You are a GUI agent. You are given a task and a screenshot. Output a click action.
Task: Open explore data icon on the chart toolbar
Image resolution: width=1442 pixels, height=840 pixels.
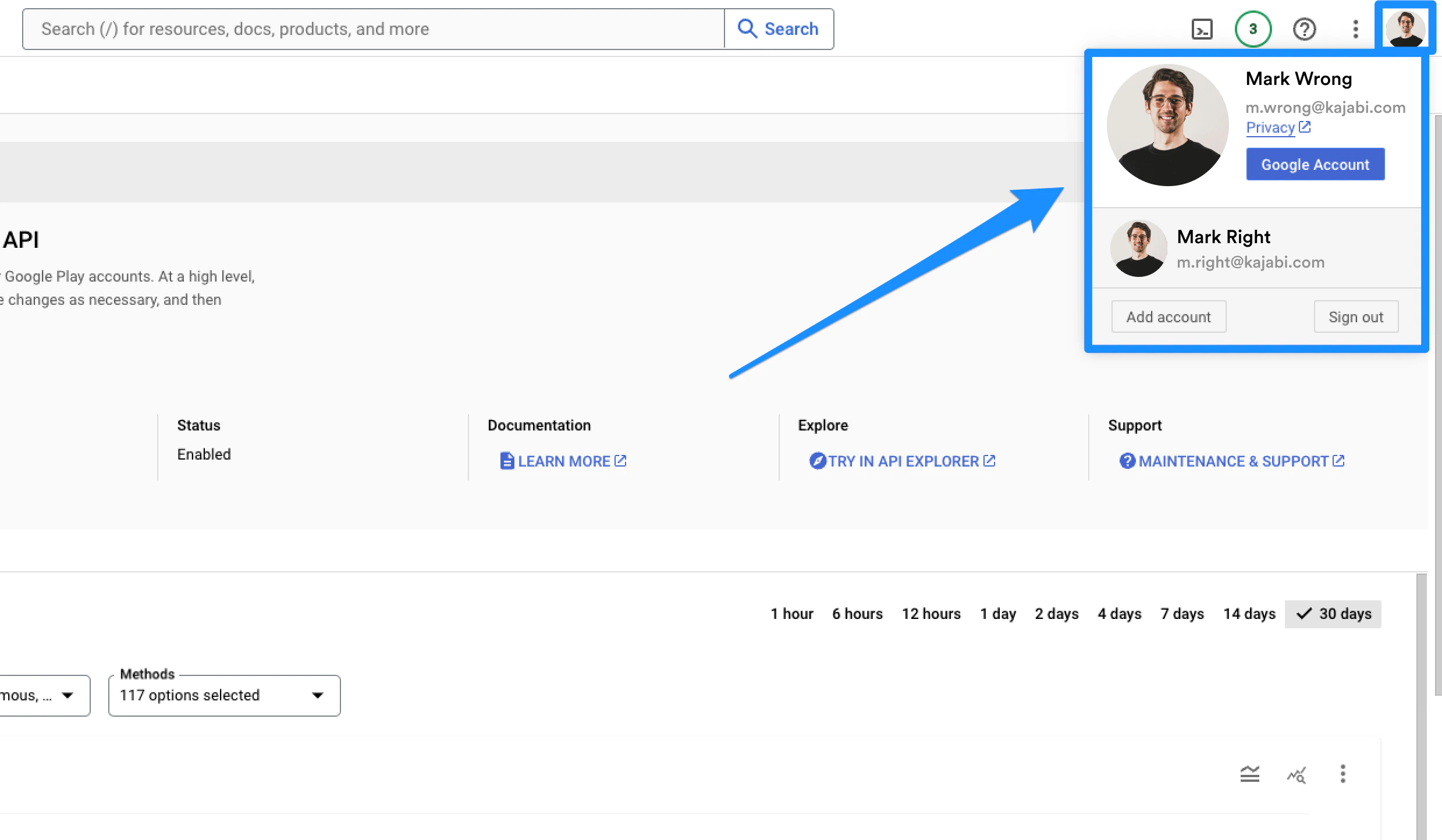[1296, 774]
